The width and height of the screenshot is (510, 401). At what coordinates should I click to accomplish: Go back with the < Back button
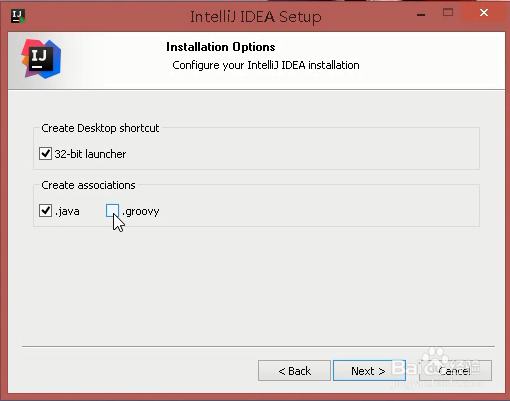pyautogui.click(x=294, y=370)
